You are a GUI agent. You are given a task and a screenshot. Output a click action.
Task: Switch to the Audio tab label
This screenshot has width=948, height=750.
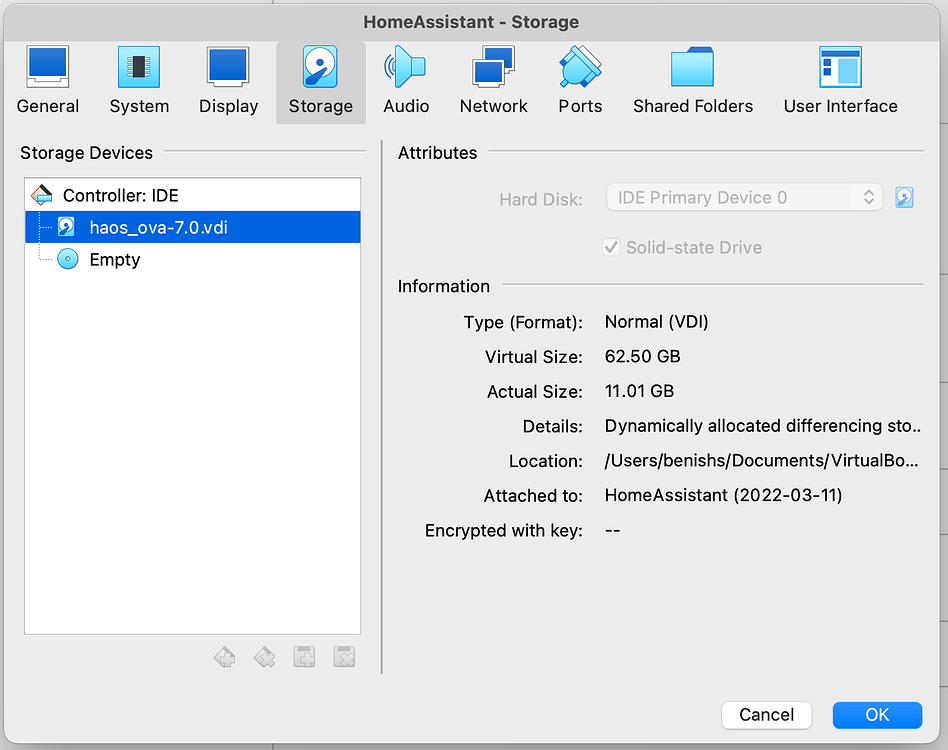(406, 106)
